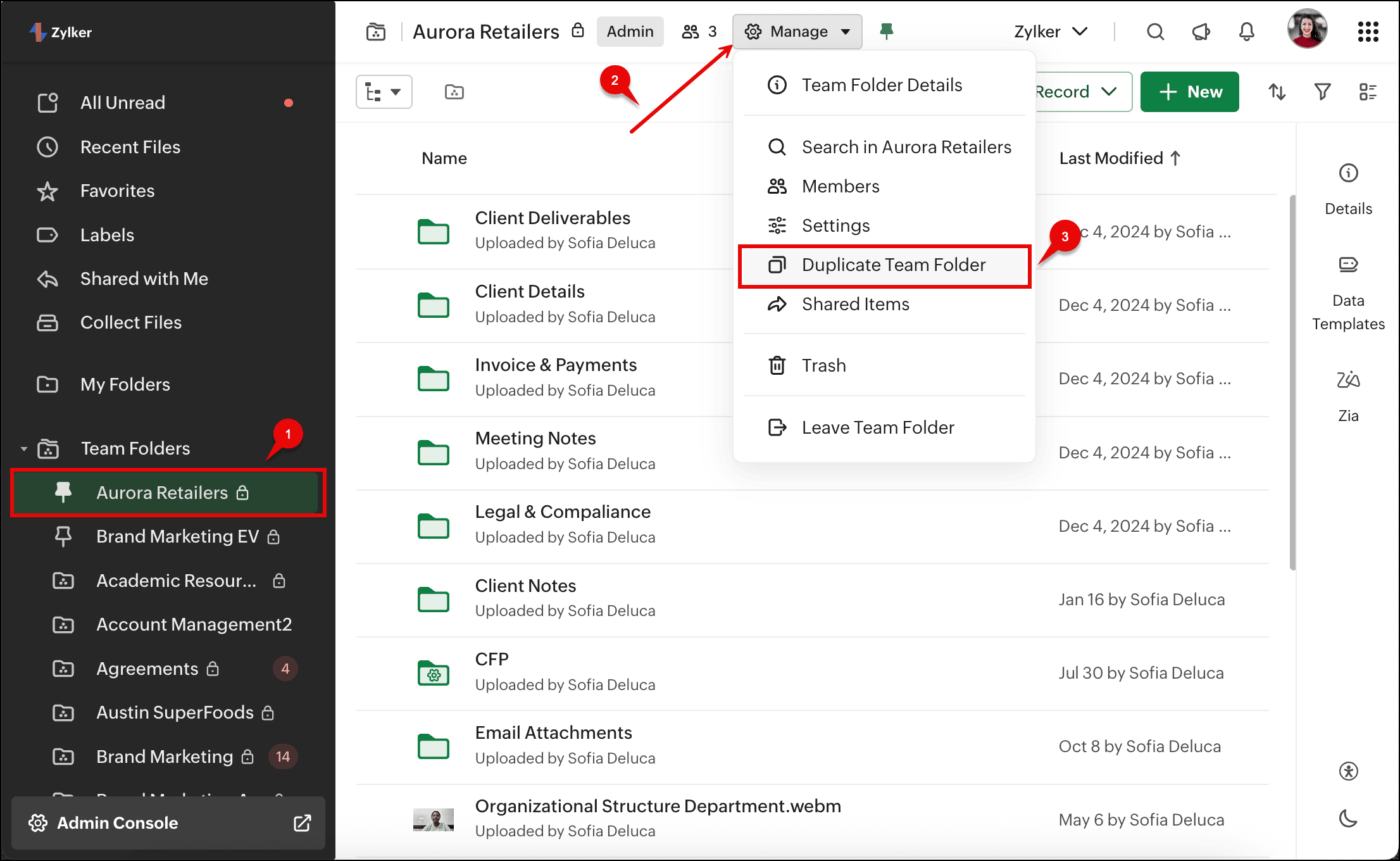
Task: Choose Leave Team Folder from menu
Action: (877, 428)
